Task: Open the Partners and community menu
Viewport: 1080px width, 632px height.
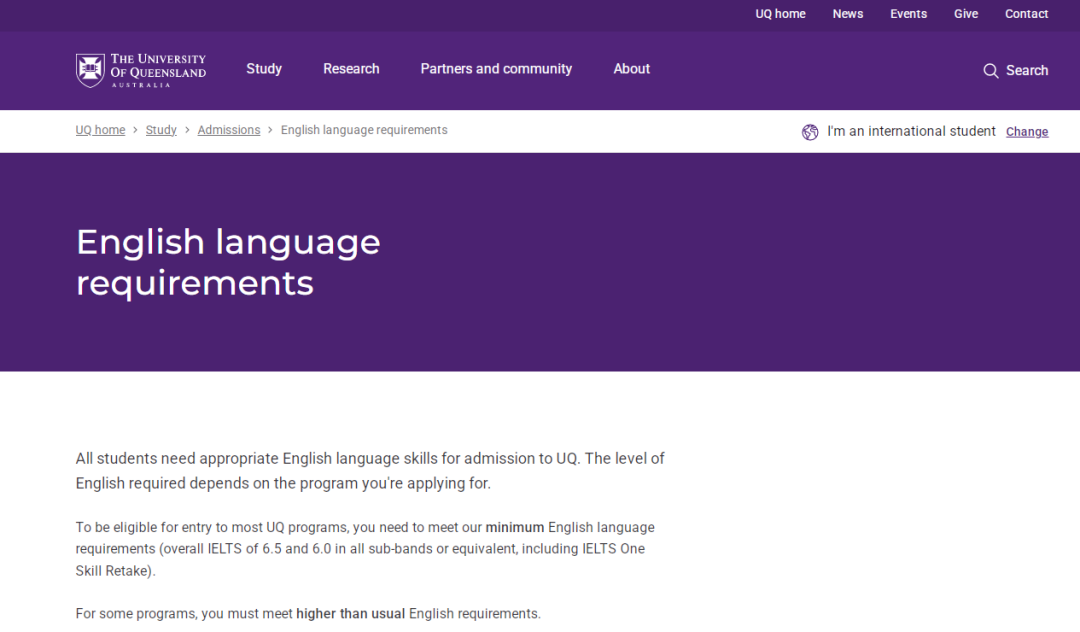Action: 496,69
